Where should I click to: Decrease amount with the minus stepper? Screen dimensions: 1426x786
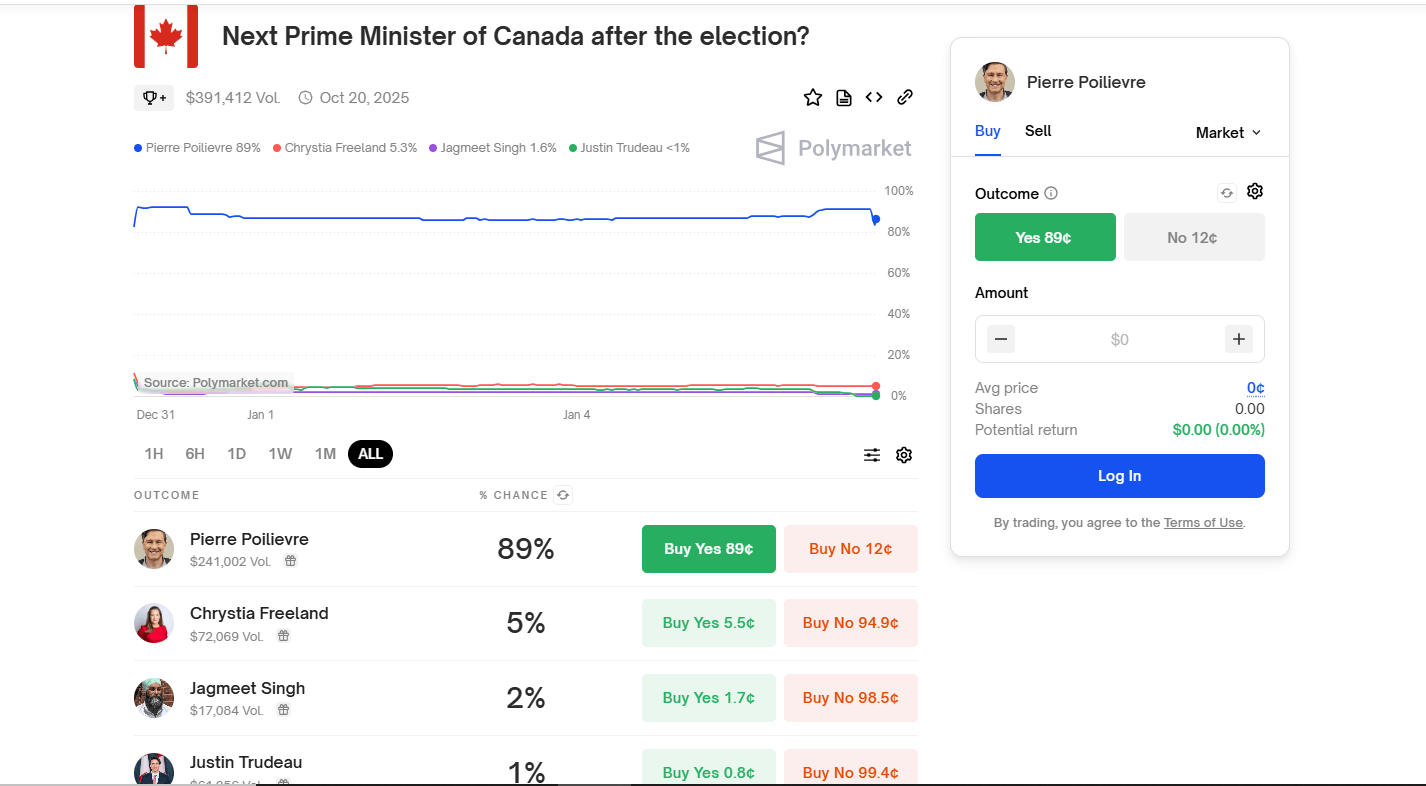coord(1001,339)
